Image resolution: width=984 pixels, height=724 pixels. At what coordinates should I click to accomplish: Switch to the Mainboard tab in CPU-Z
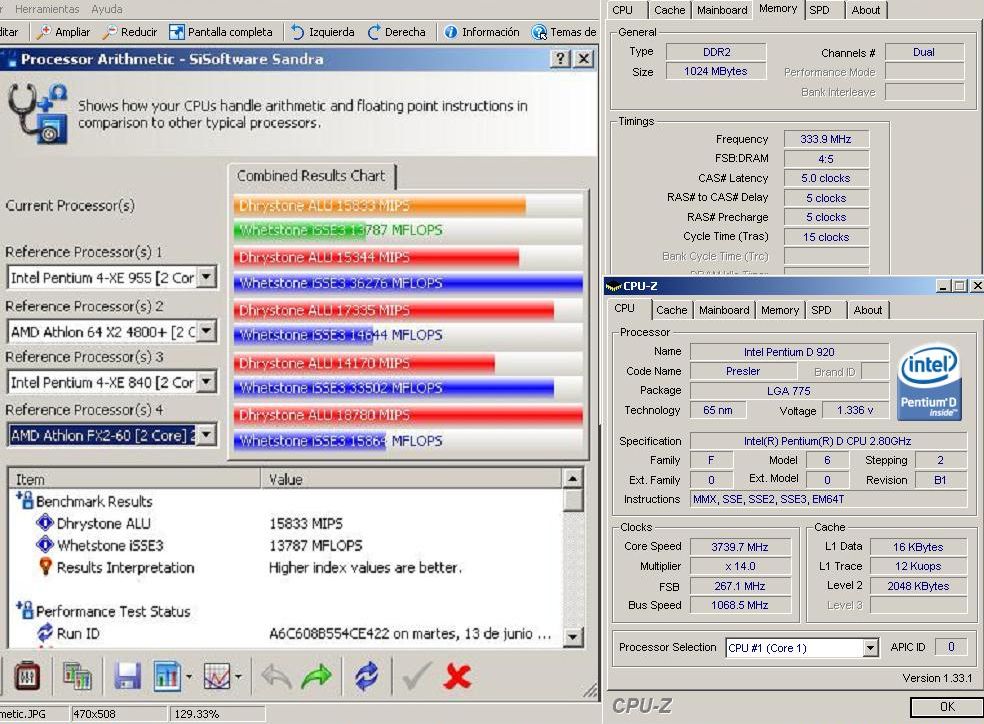[x=724, y=310]
